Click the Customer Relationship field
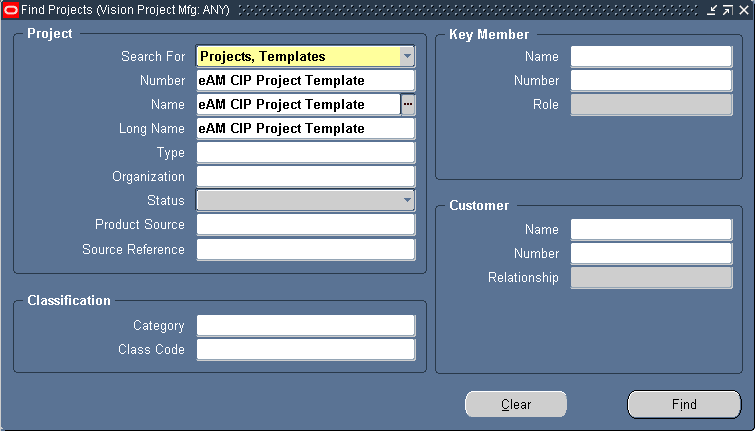 (651, 277)
